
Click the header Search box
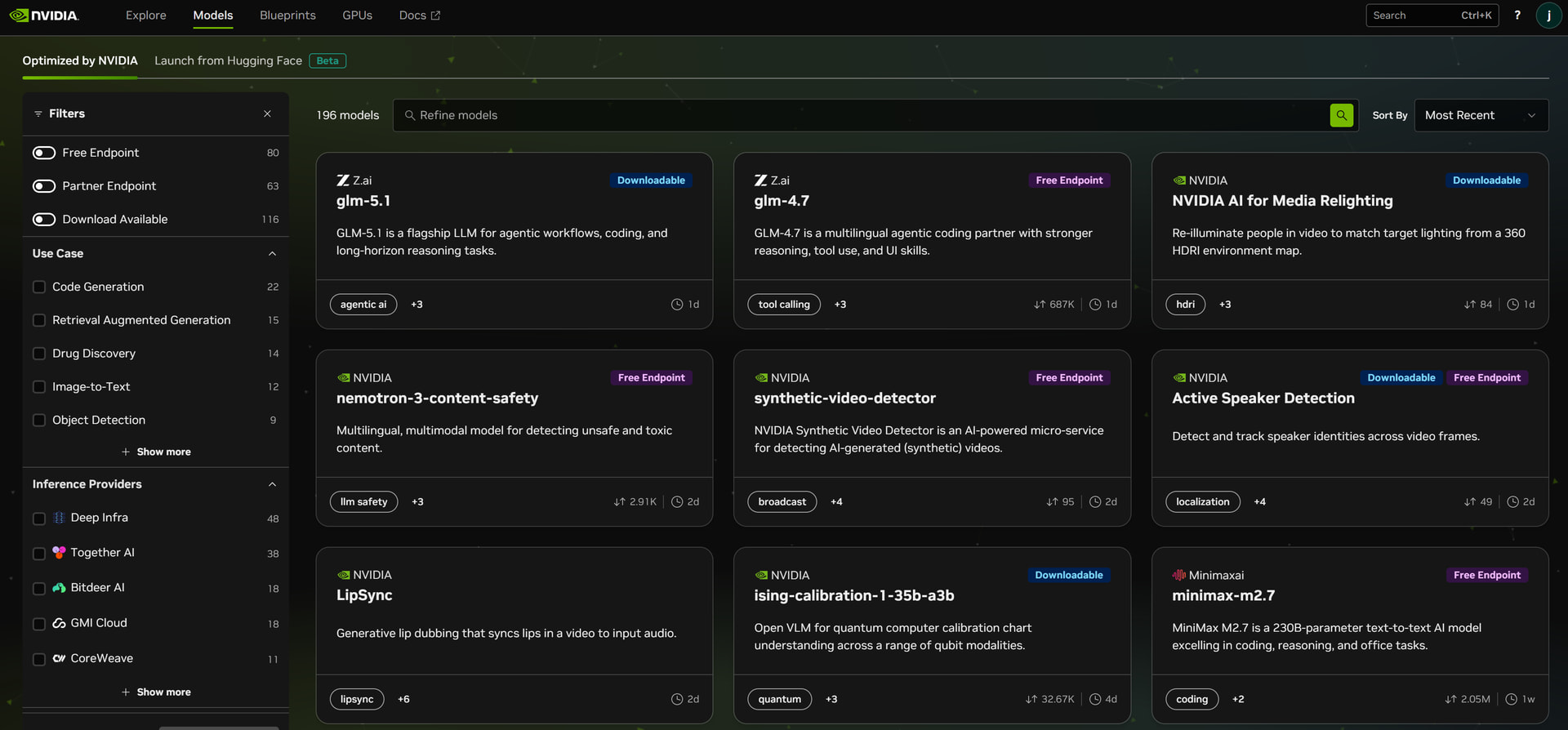1432,16
